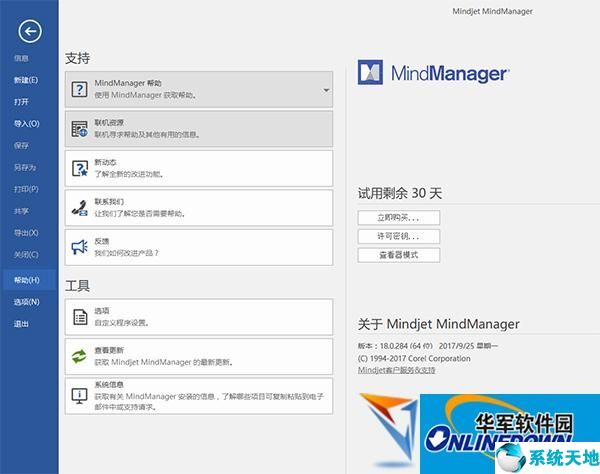This screenshot has height=474, width=600.
Task: Click the 试用剩余 30 天 text
Action: coord(400,193)
